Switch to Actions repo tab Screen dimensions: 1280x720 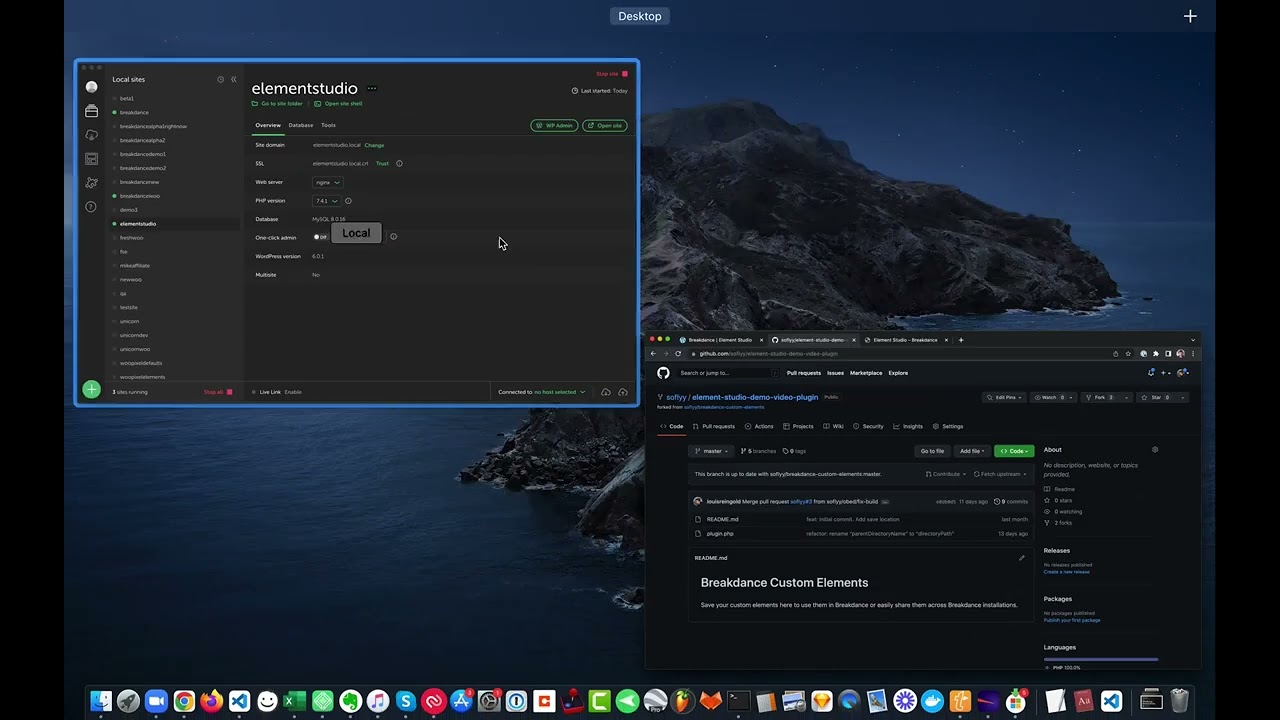(759, 427)
